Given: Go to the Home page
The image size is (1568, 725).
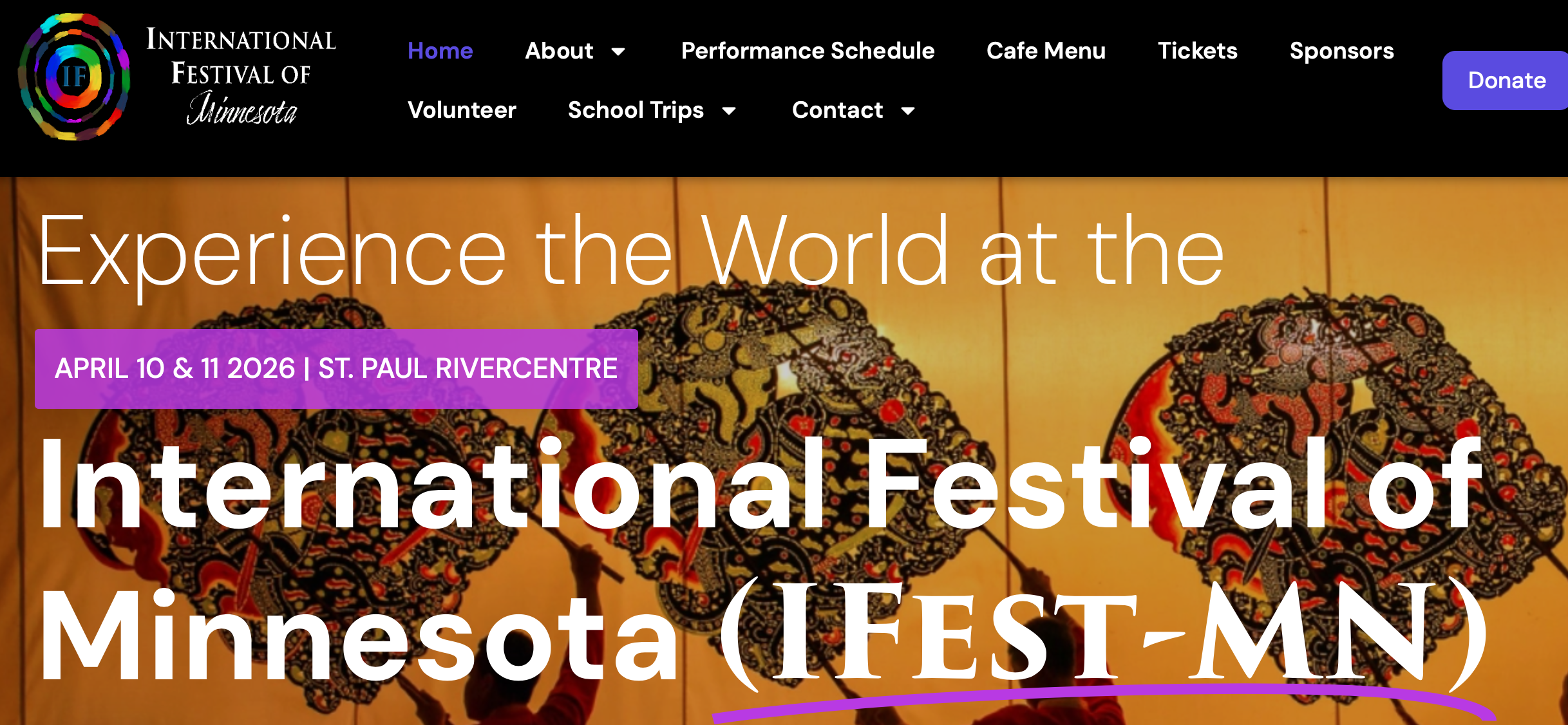Looking at the screenshot, I should point(440,51).
